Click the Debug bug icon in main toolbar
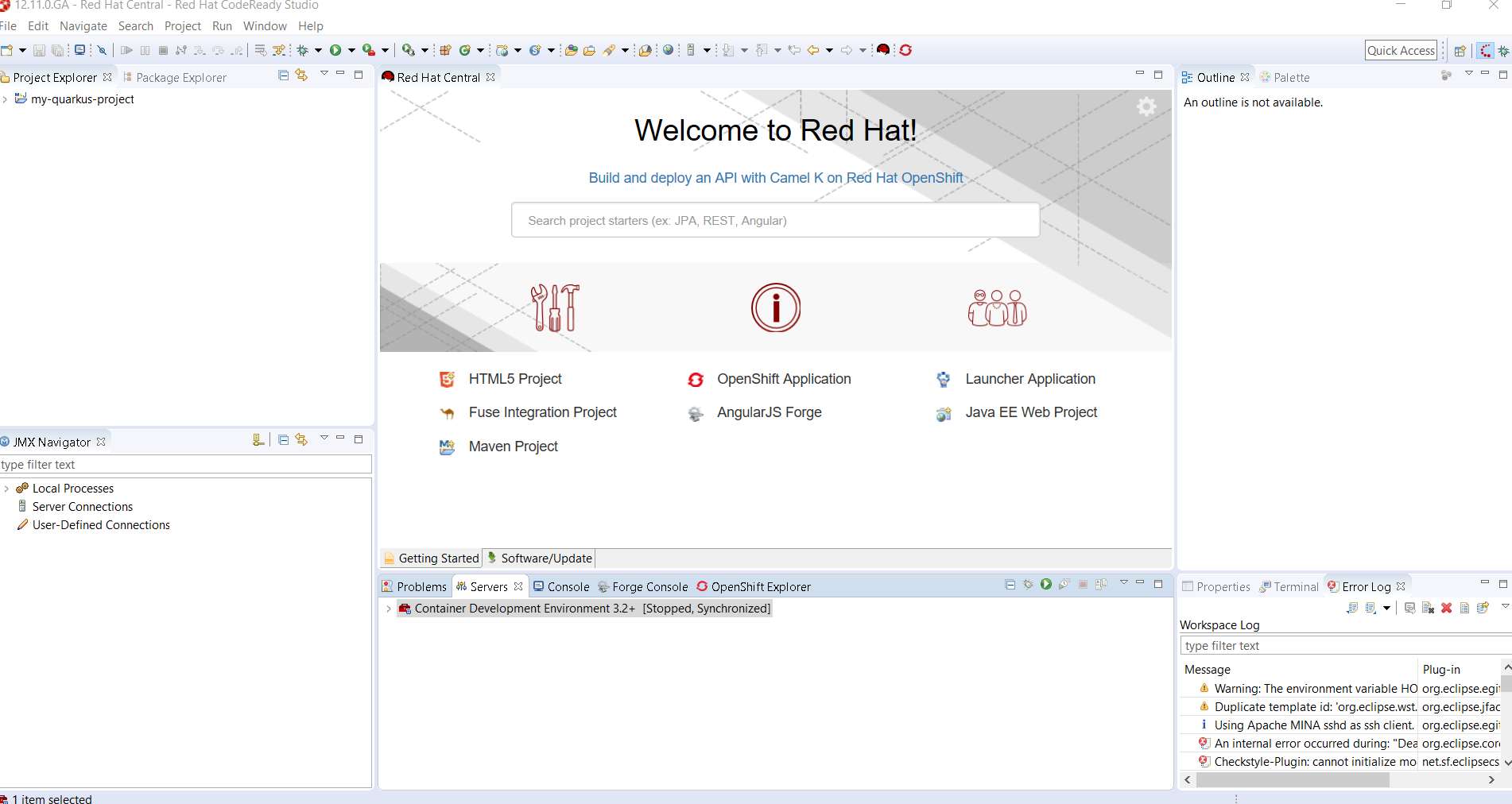This screenshot has width=1512, height=804. (x=303, y=50)
